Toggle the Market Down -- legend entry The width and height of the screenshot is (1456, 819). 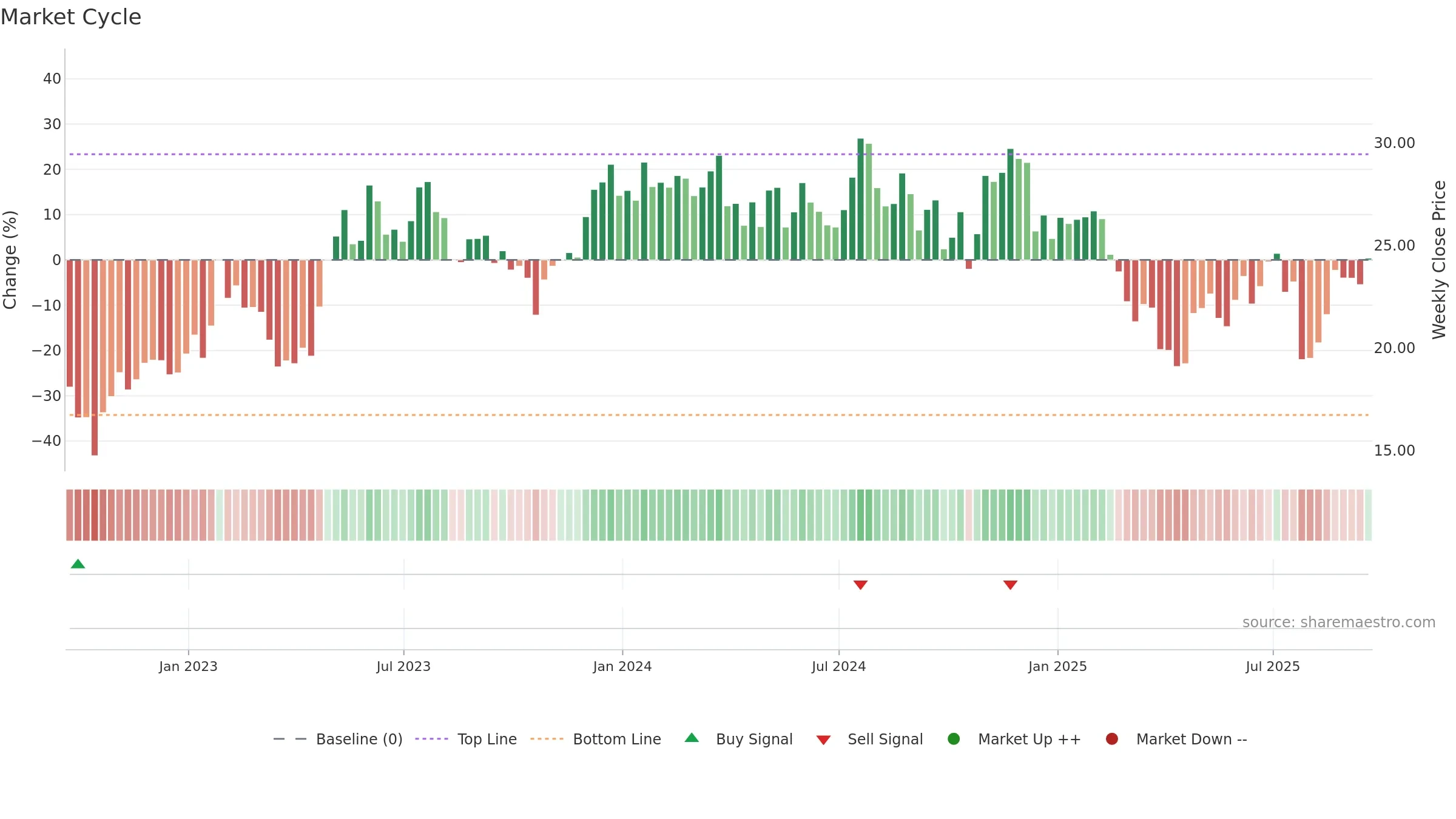coord(1176,739)
